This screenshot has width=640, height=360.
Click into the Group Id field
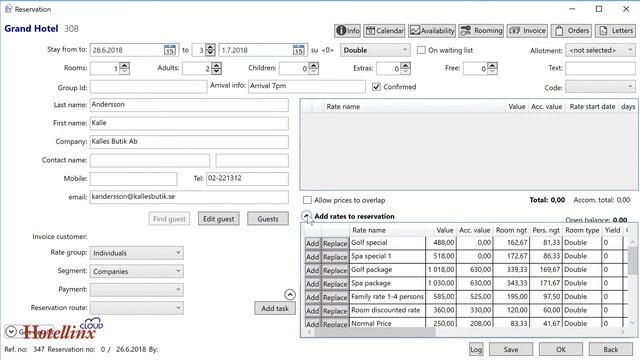[x=148, y=87]
